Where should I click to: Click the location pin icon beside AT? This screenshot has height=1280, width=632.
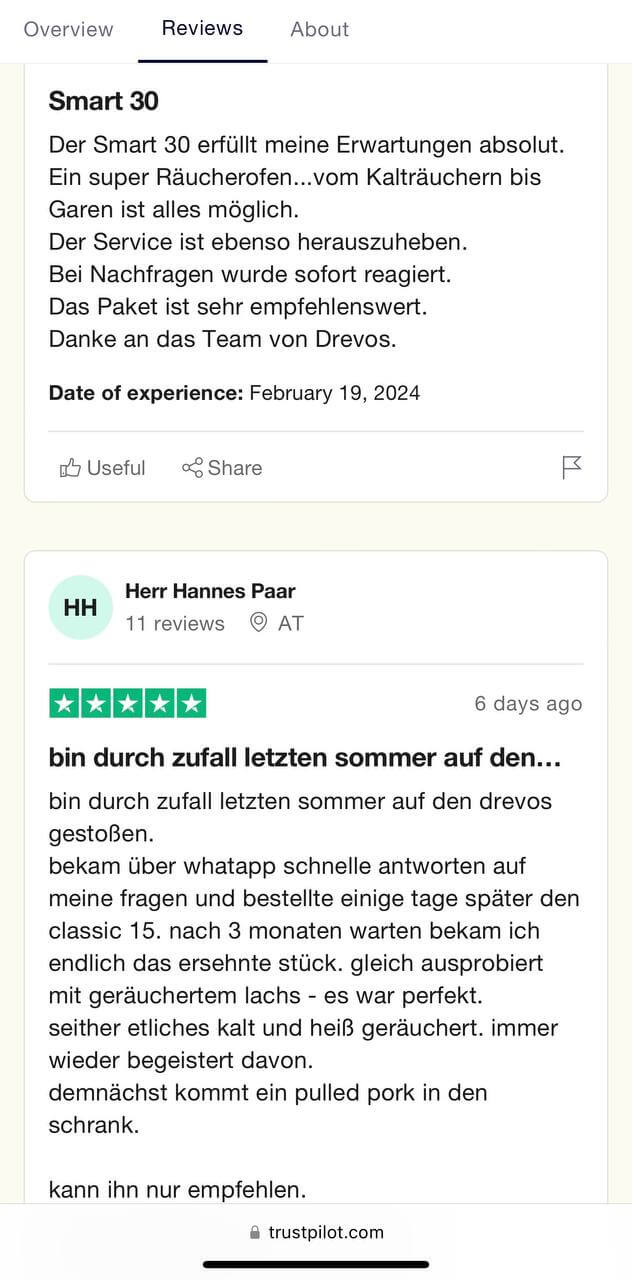click(259, 623)
